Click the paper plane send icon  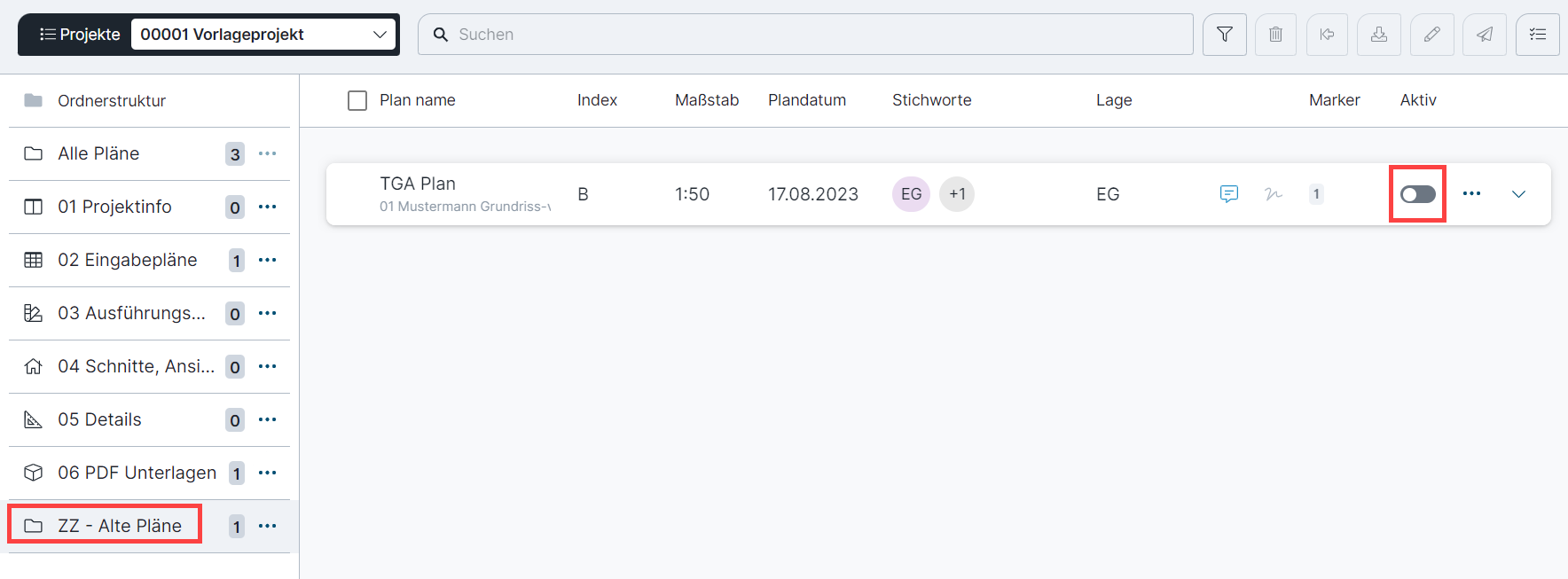coord(1485,35)
